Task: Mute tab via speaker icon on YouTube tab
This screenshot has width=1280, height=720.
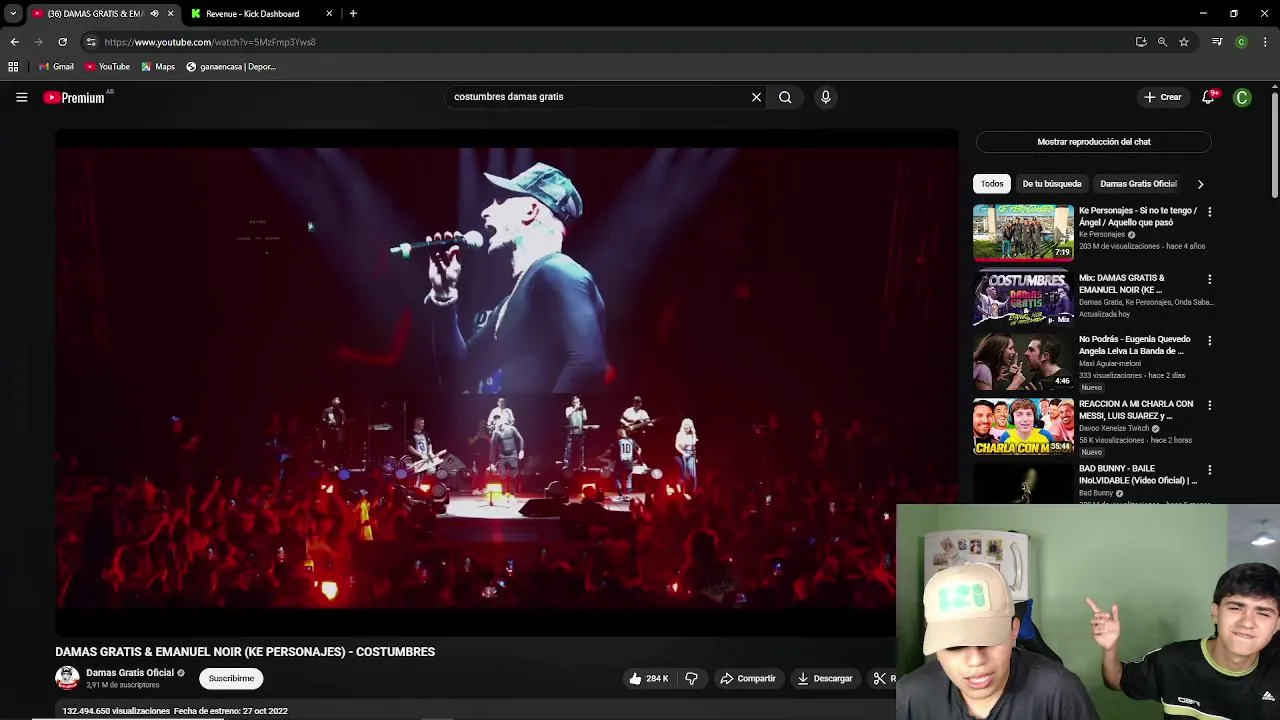Action: point(154,14)
